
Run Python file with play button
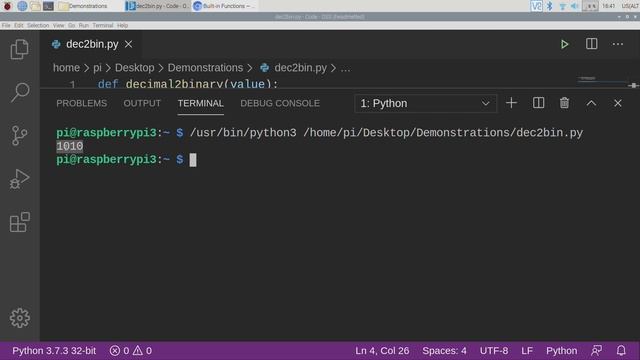pos(564,44)
